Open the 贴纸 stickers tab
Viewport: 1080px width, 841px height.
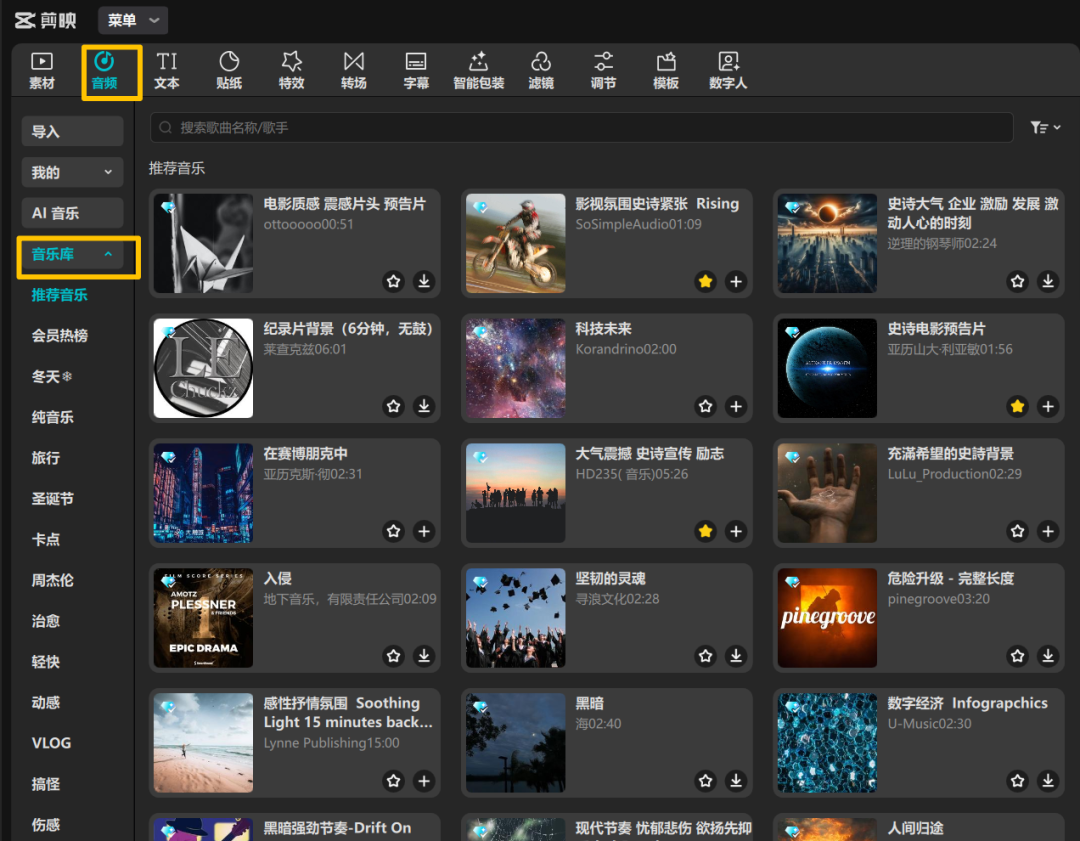(229, 72)
